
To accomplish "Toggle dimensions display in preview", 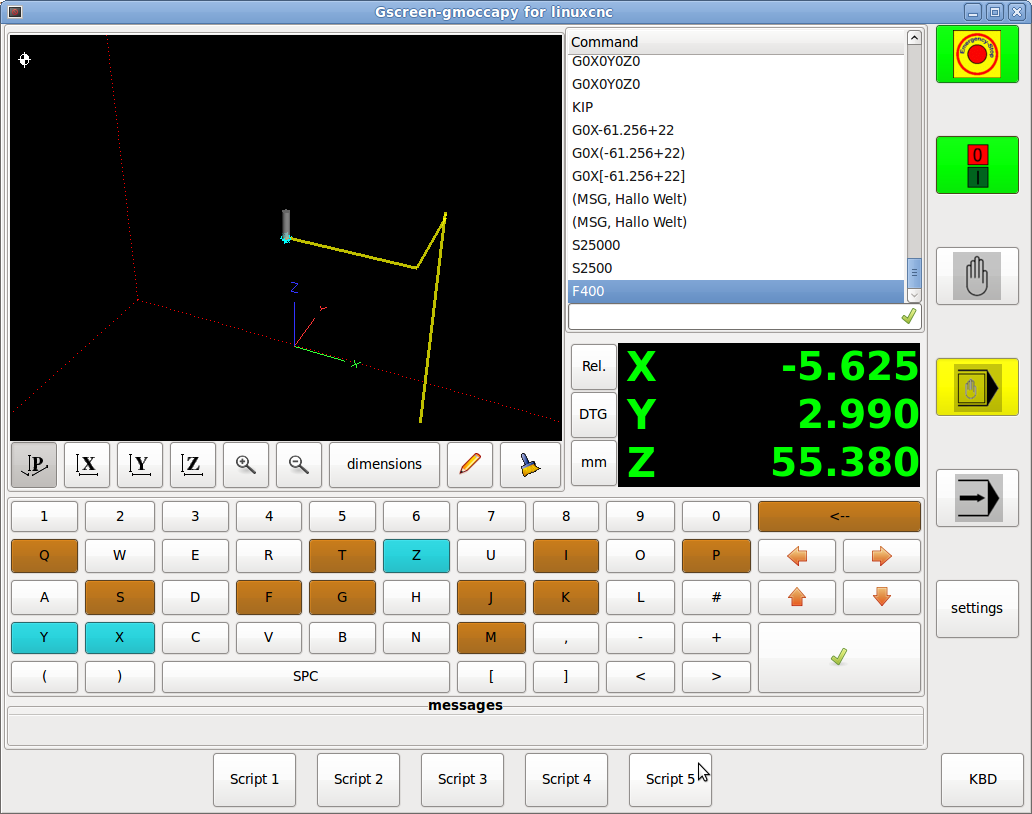I will (384, 465).
